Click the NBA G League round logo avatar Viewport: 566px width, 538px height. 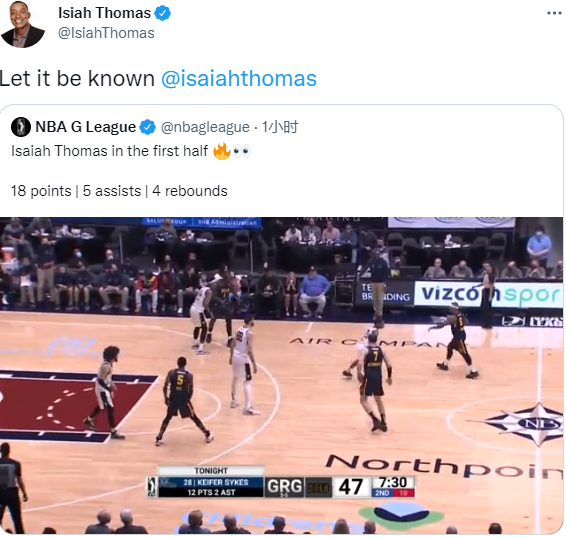[x=21, y=127]
